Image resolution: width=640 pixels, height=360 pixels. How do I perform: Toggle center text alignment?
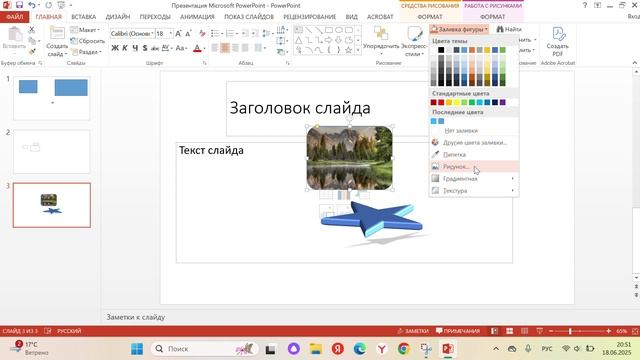pyautogui.click(x=225, y=48)
